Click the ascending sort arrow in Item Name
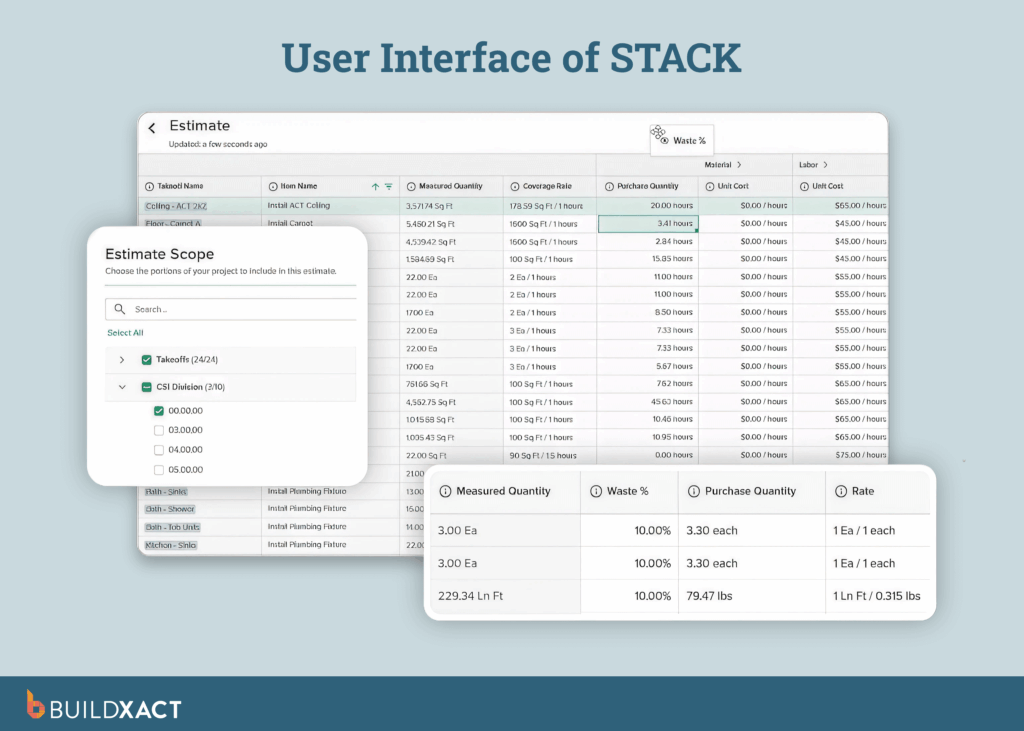This screenshot has width=1024, height=731. (375, 186)
